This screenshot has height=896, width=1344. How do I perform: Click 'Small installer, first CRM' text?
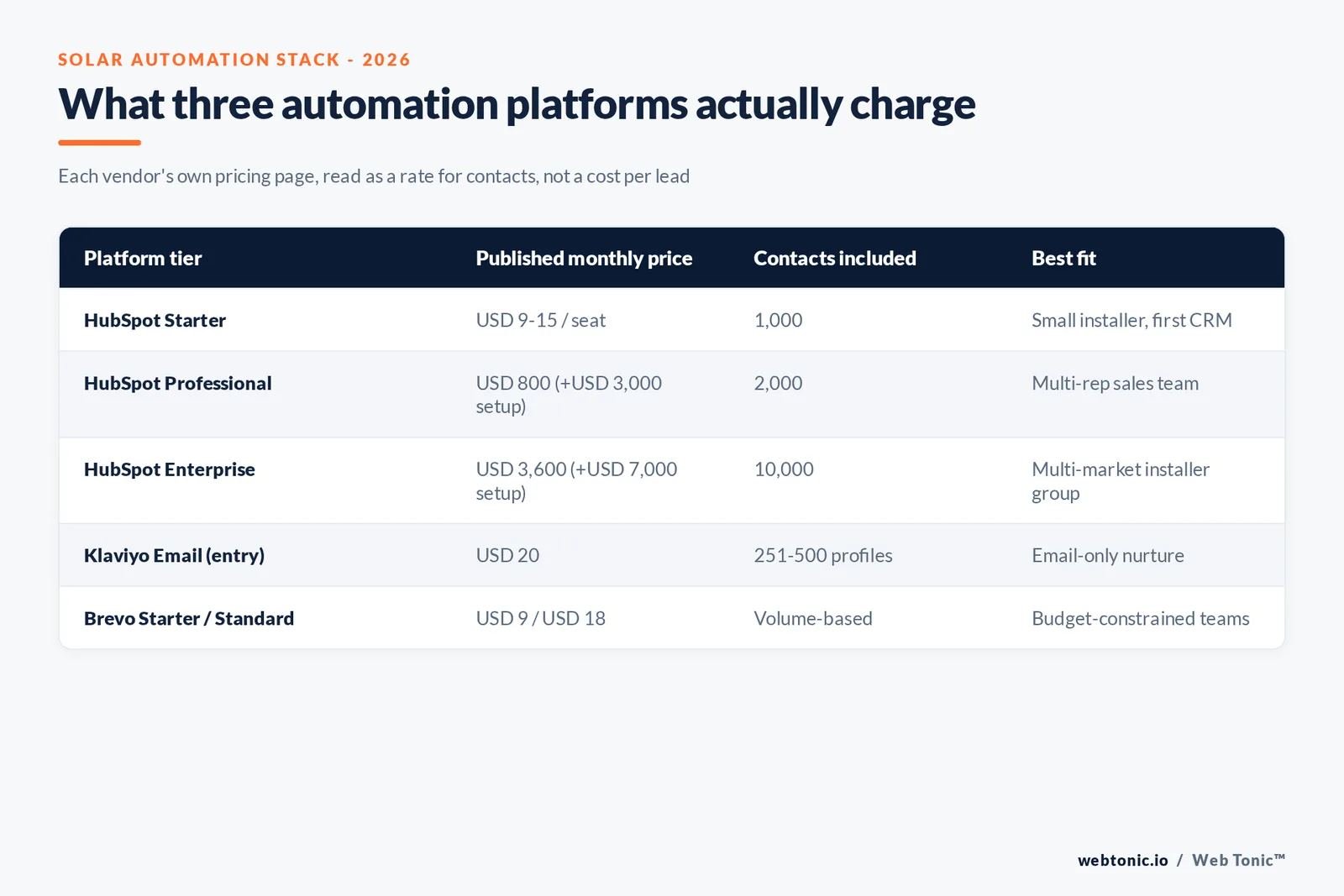click(x=1131, y=320)
